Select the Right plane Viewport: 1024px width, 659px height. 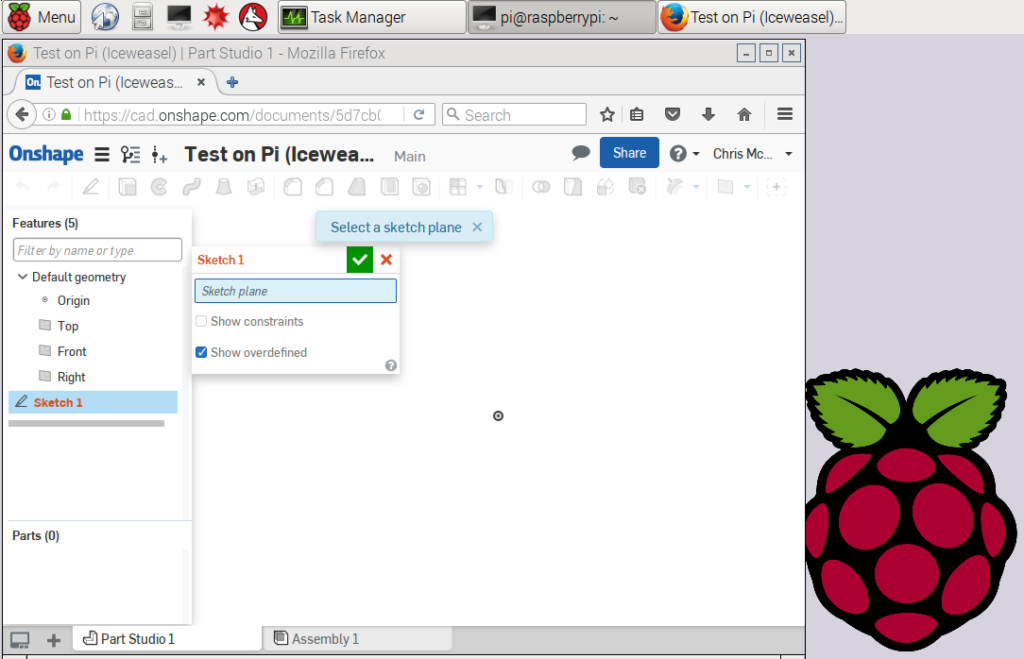(71, 377)
